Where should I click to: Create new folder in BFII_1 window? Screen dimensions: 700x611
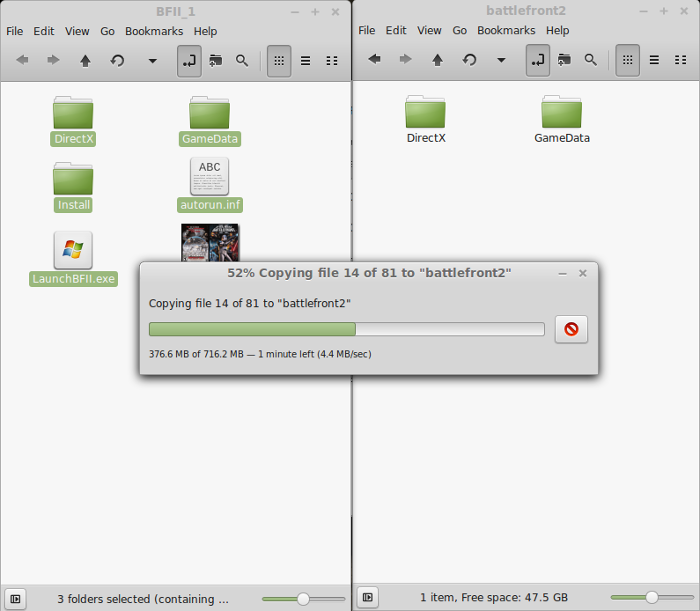pos(216,60)
